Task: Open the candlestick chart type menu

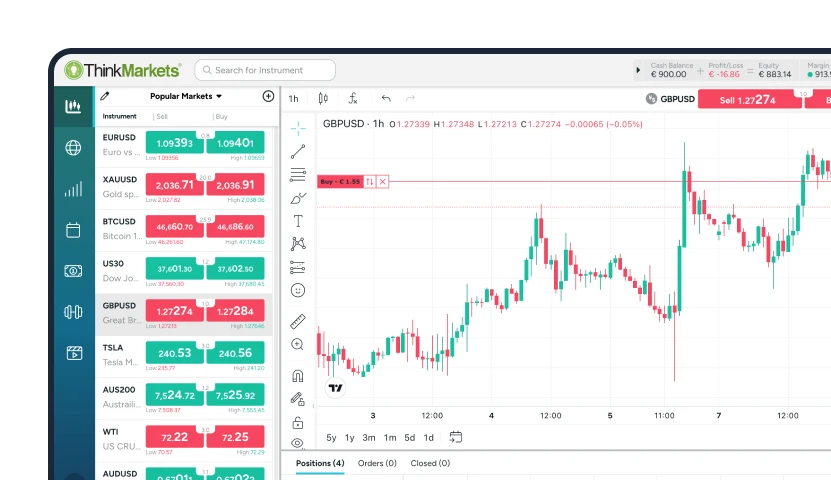Action: [x=323, y=98]
